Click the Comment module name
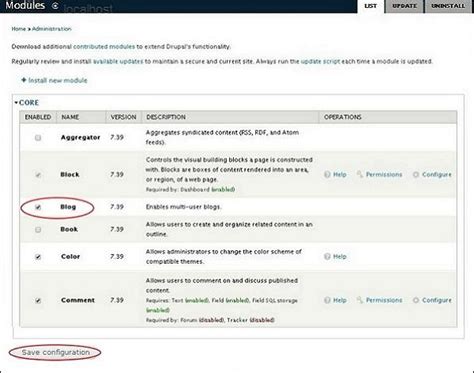 click(78, 300)
